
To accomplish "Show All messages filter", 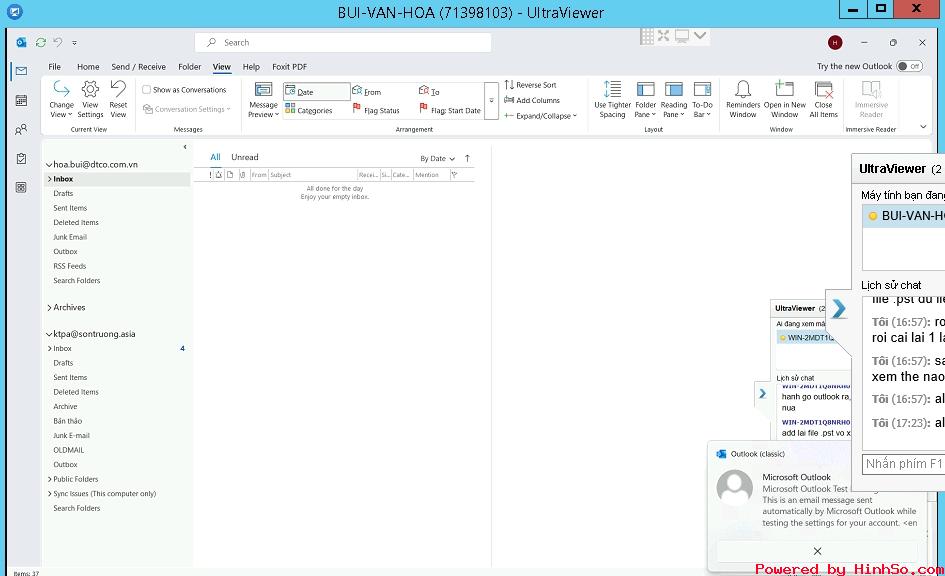I will pyautogui.click(x=215, y=157).
